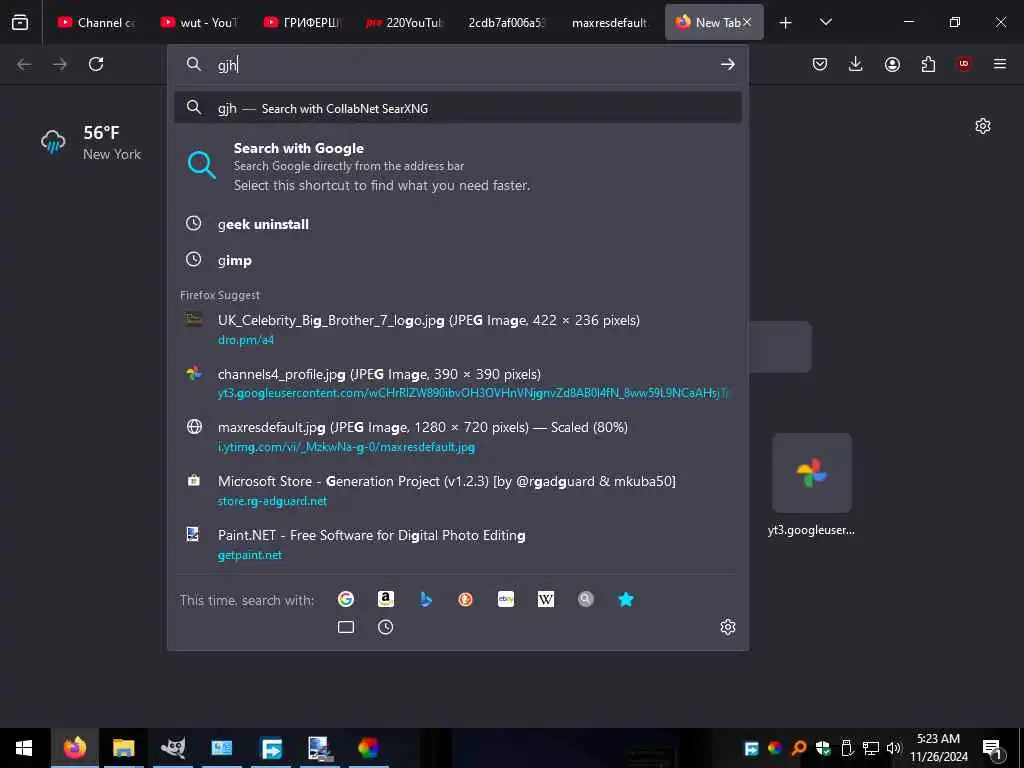Open maxresdefault.jpg Scaled (80%) suggestion
The width and height of the screenshot is (1024, 768).
coord(458,436)
